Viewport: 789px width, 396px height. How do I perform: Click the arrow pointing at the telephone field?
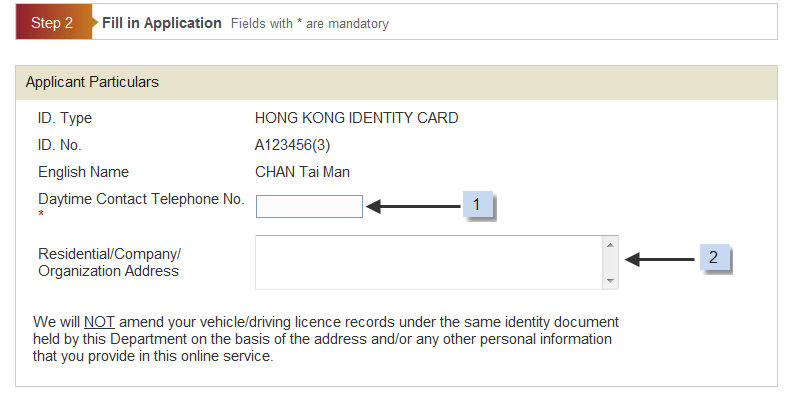click(413, 206)
